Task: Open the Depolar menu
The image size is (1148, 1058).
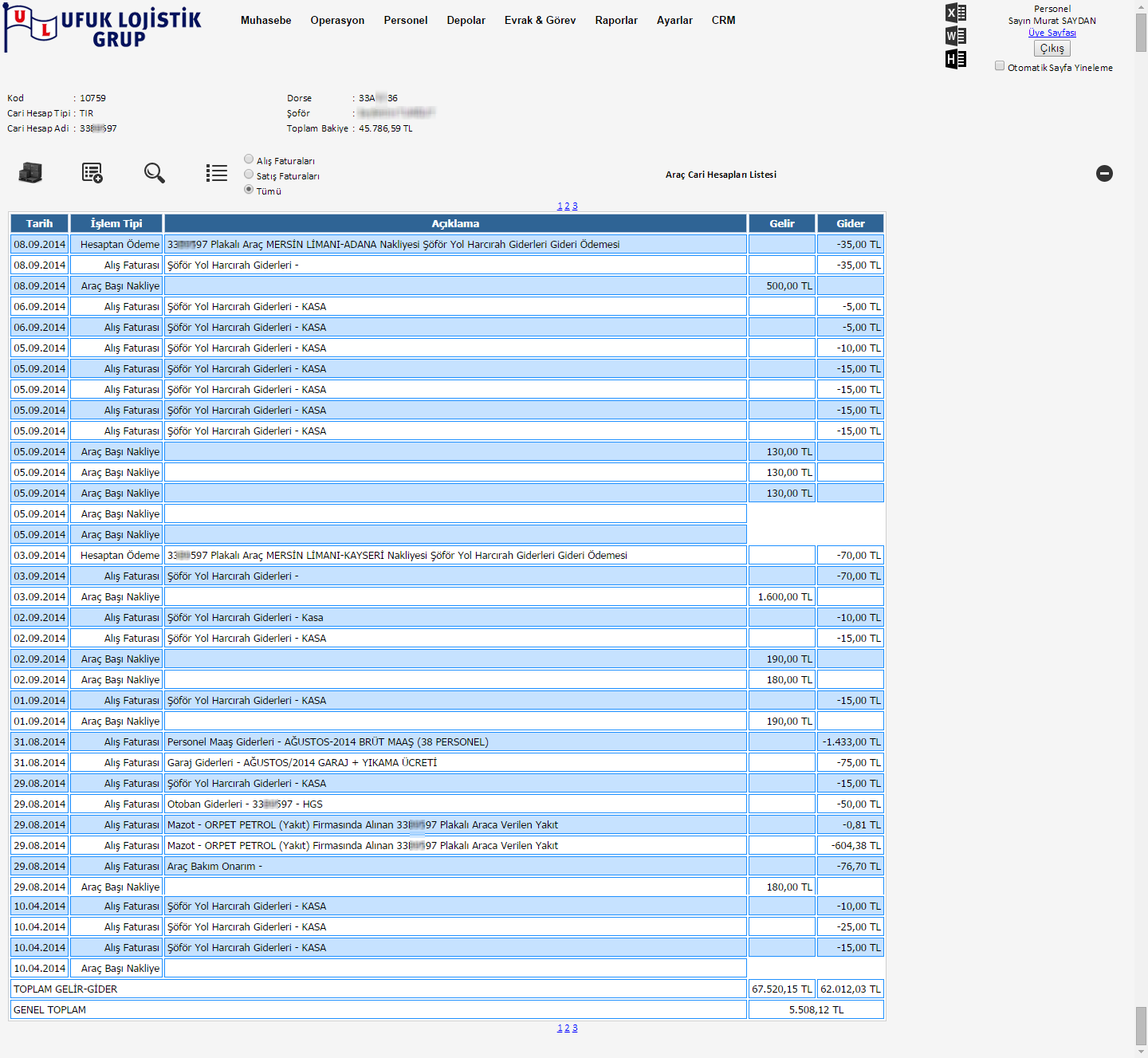Action: coord(466,20)
